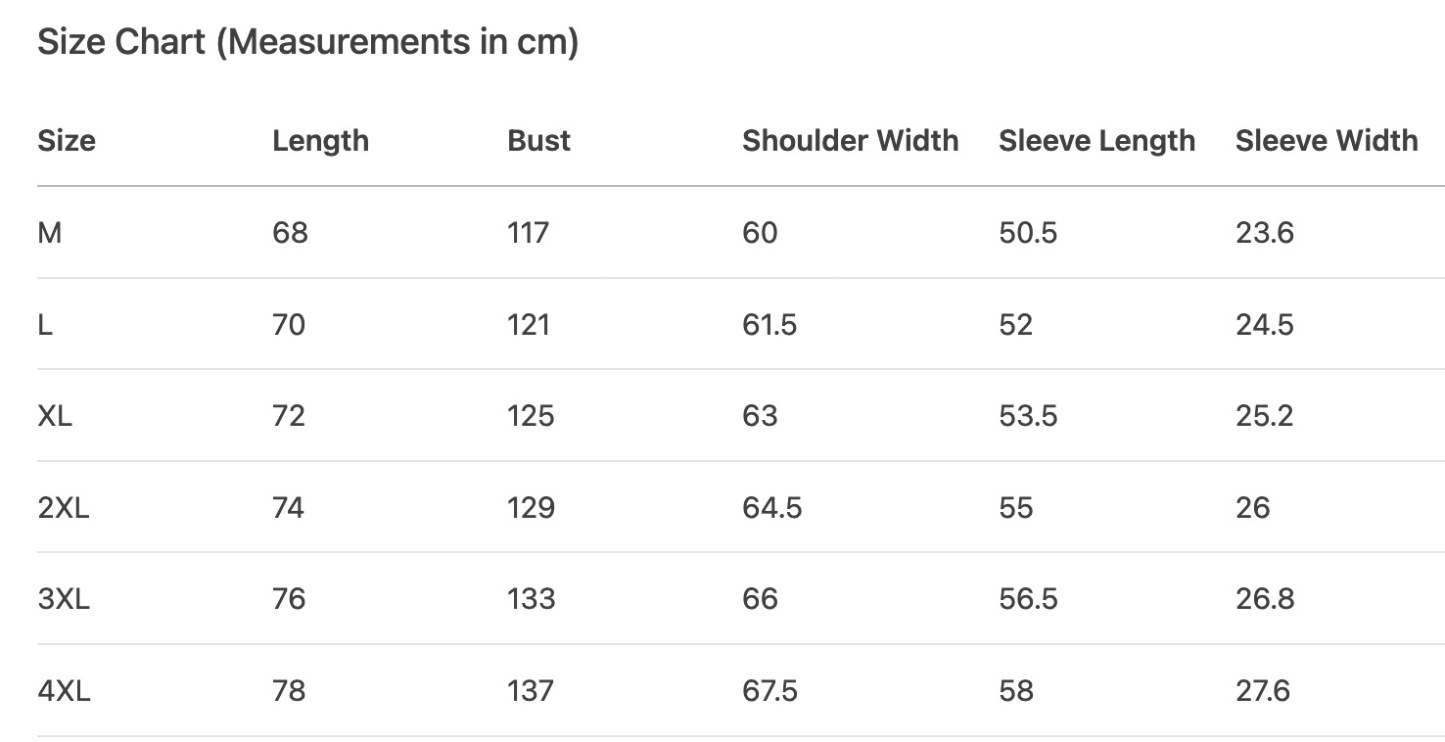Image resolution: width=1445 pixels, height=742 pixels.
Task: Click the XL size row label
Action: pyautogui.click(x=55, y=416)
